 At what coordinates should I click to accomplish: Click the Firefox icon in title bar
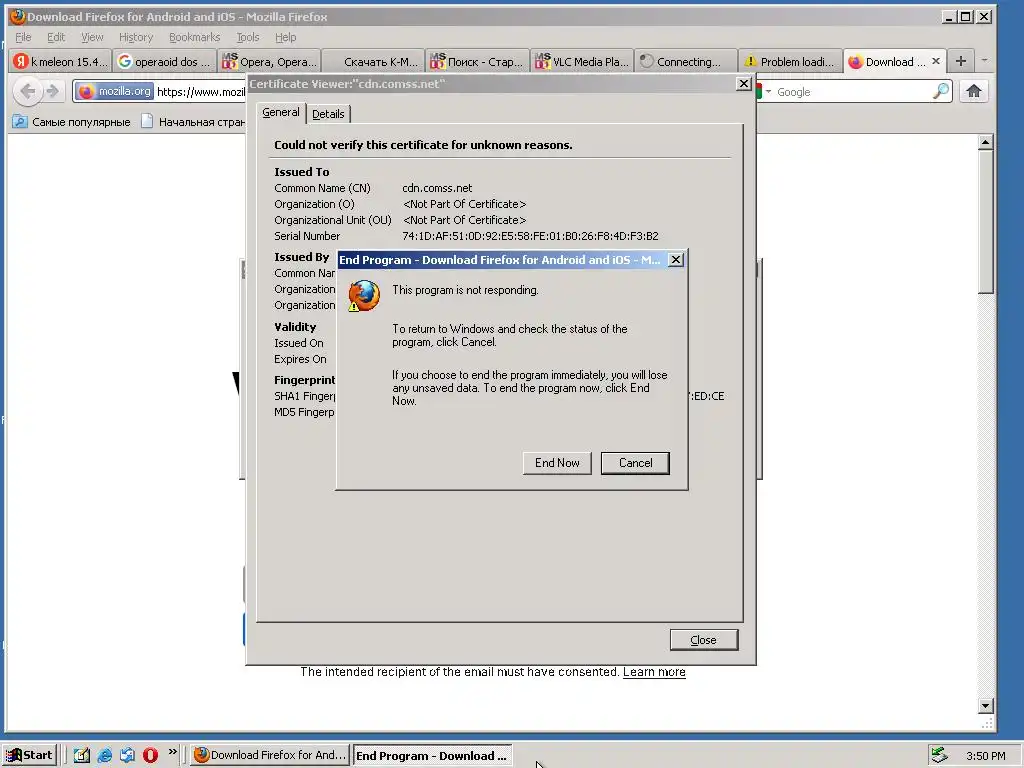point(17,16)
